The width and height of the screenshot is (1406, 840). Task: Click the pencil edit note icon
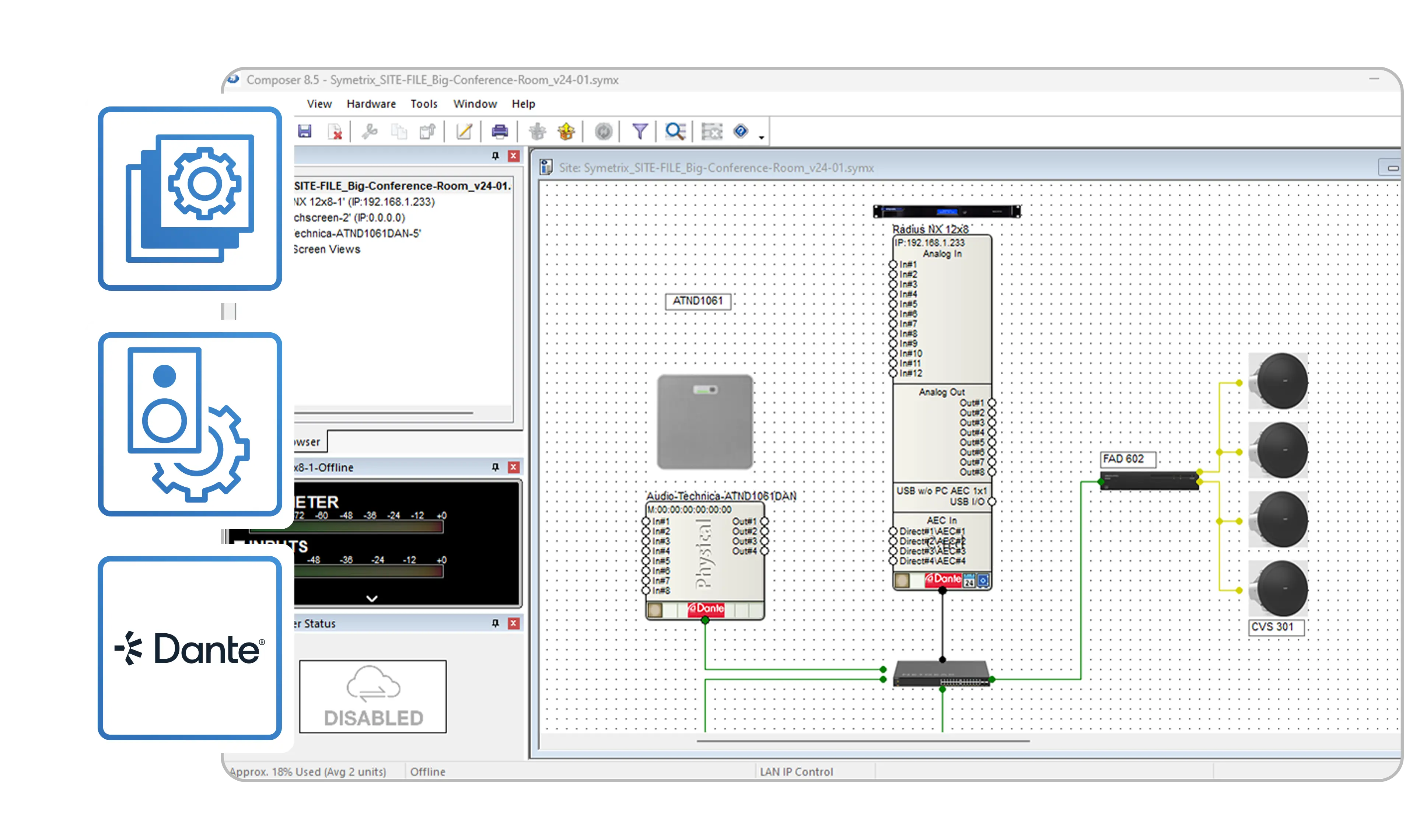point(464,132)
